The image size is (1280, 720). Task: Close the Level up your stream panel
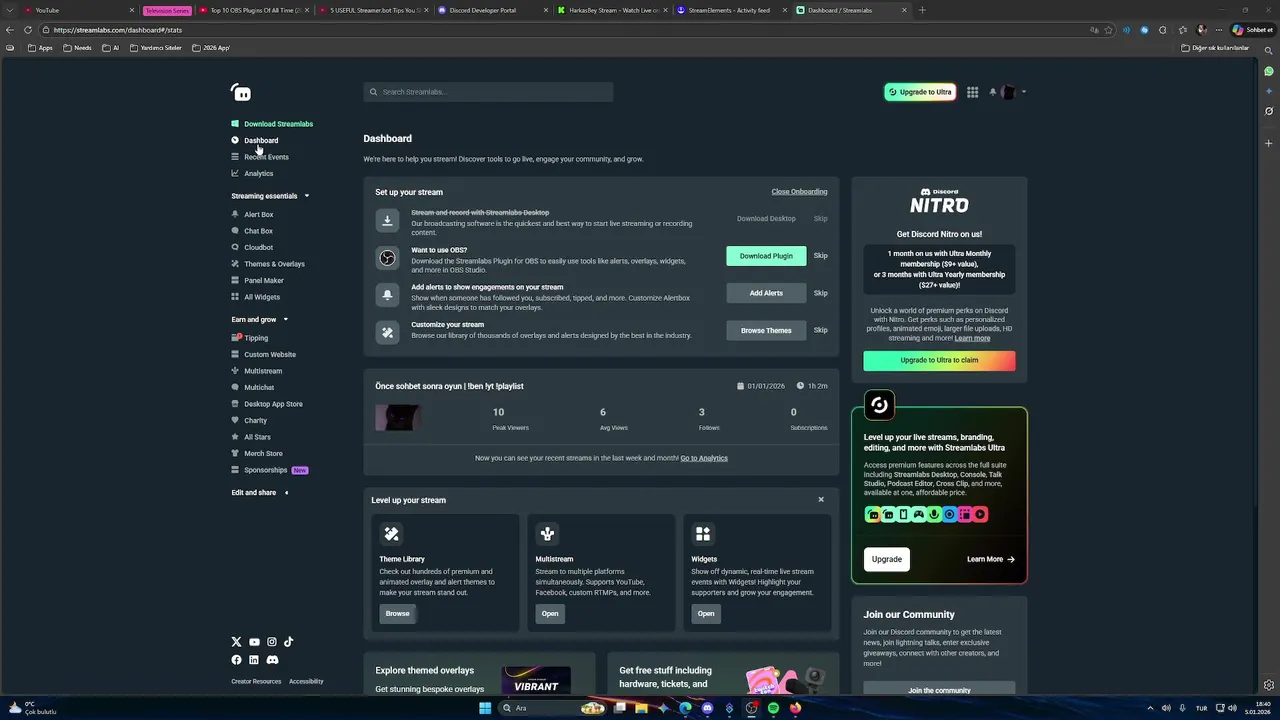[x=821, y=500]
